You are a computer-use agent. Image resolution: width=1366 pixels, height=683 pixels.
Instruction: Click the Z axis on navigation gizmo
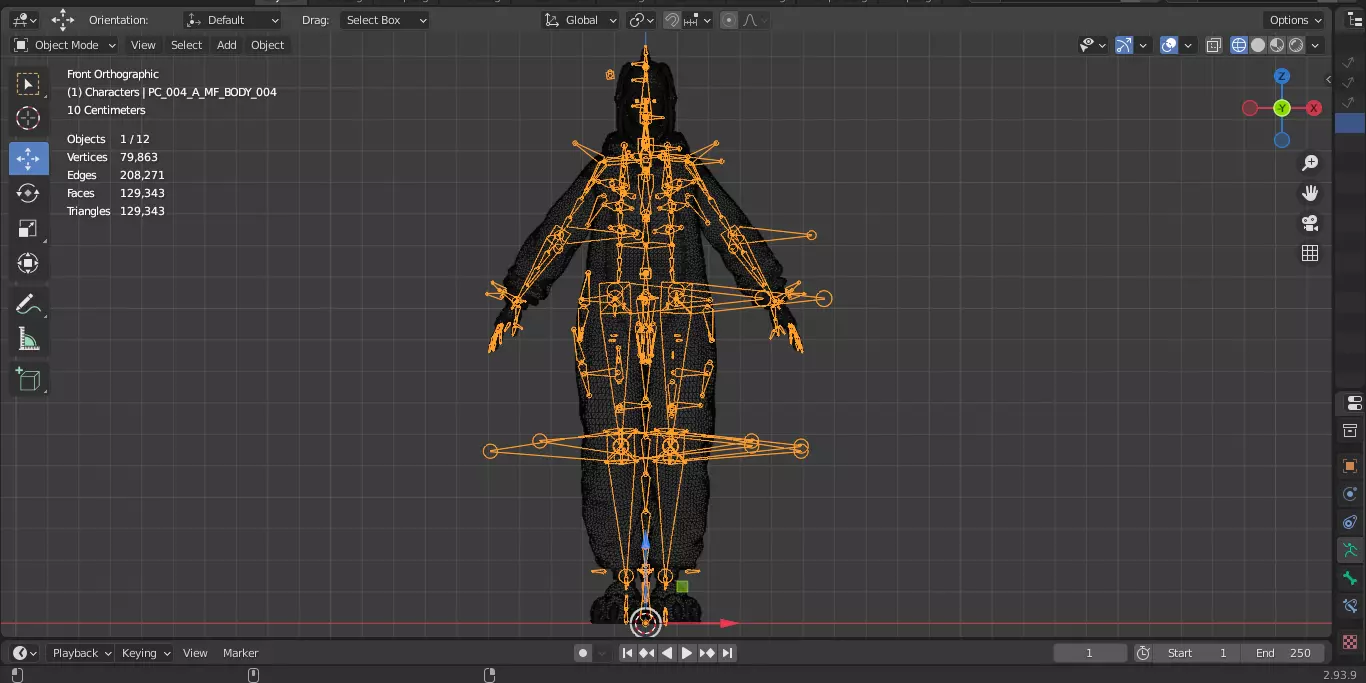pos(1282,76)
